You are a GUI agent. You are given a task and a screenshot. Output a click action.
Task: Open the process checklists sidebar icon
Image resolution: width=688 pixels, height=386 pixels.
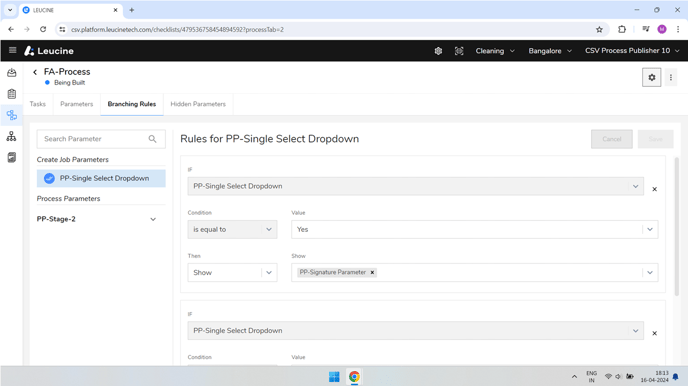11,115
